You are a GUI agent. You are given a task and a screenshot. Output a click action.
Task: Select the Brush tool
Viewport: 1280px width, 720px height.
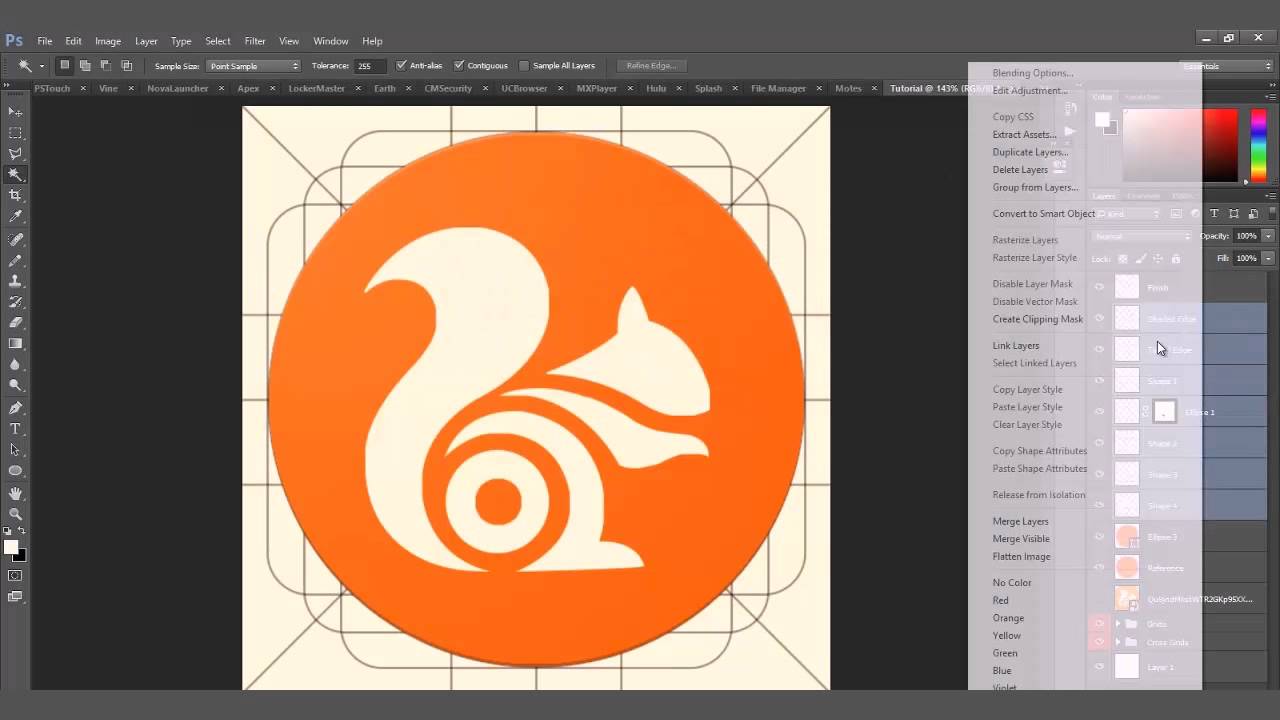pyautogui.click(x=15, y=259)
